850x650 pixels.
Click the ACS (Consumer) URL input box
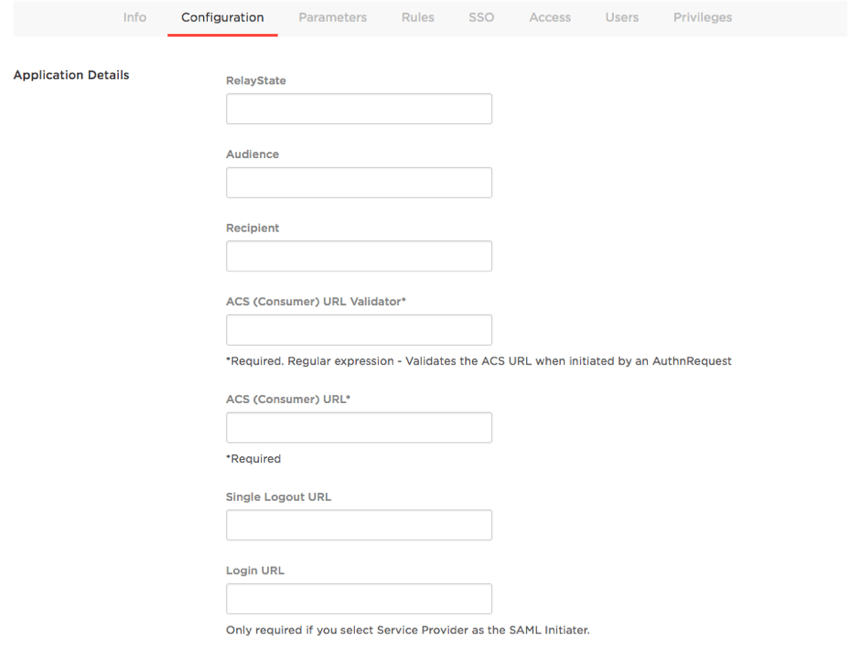[x=359, y=428]
